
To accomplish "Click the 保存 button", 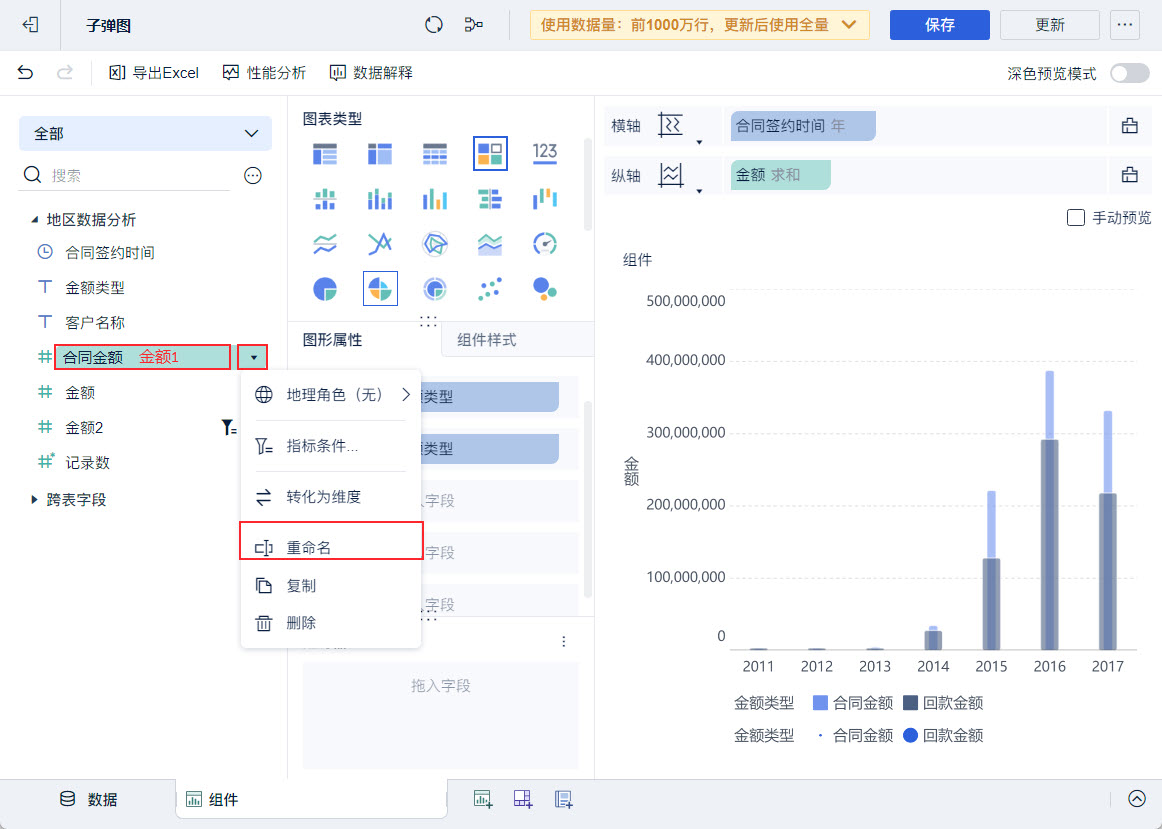I will (940, 25).
